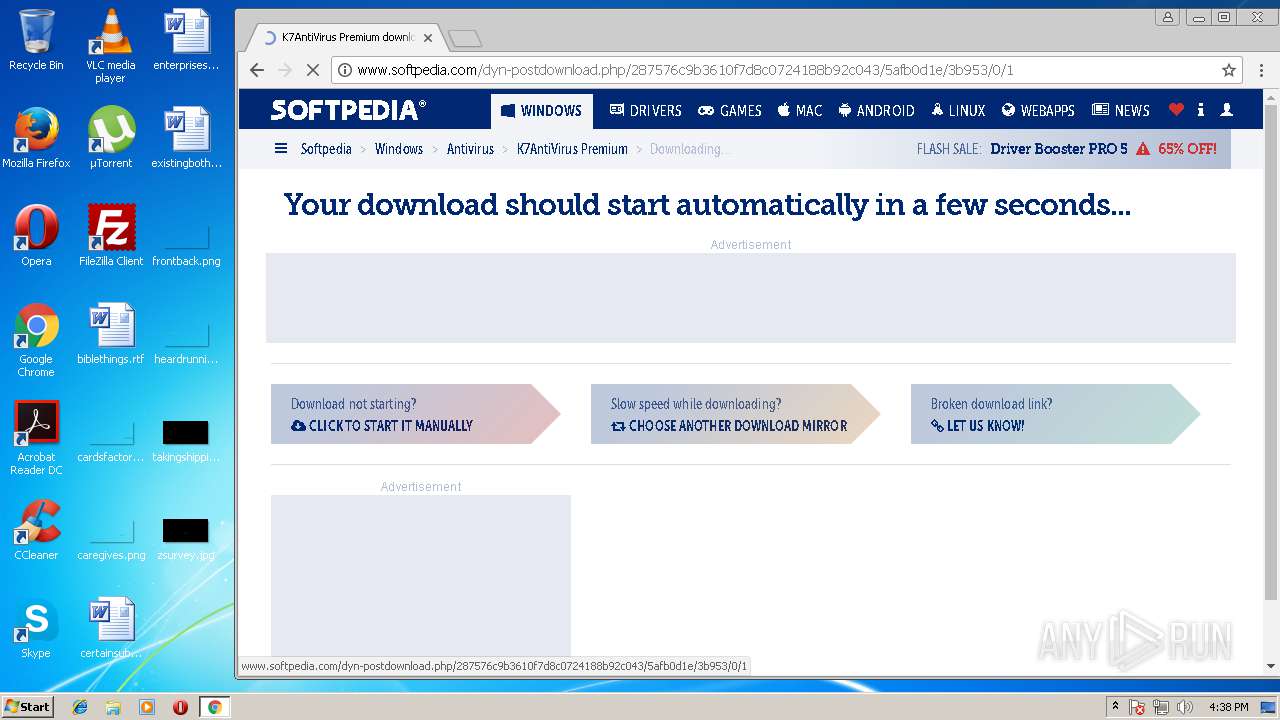Open Windows Media Player taskbar icon
Screen dimensions: 1280x720
147,707
